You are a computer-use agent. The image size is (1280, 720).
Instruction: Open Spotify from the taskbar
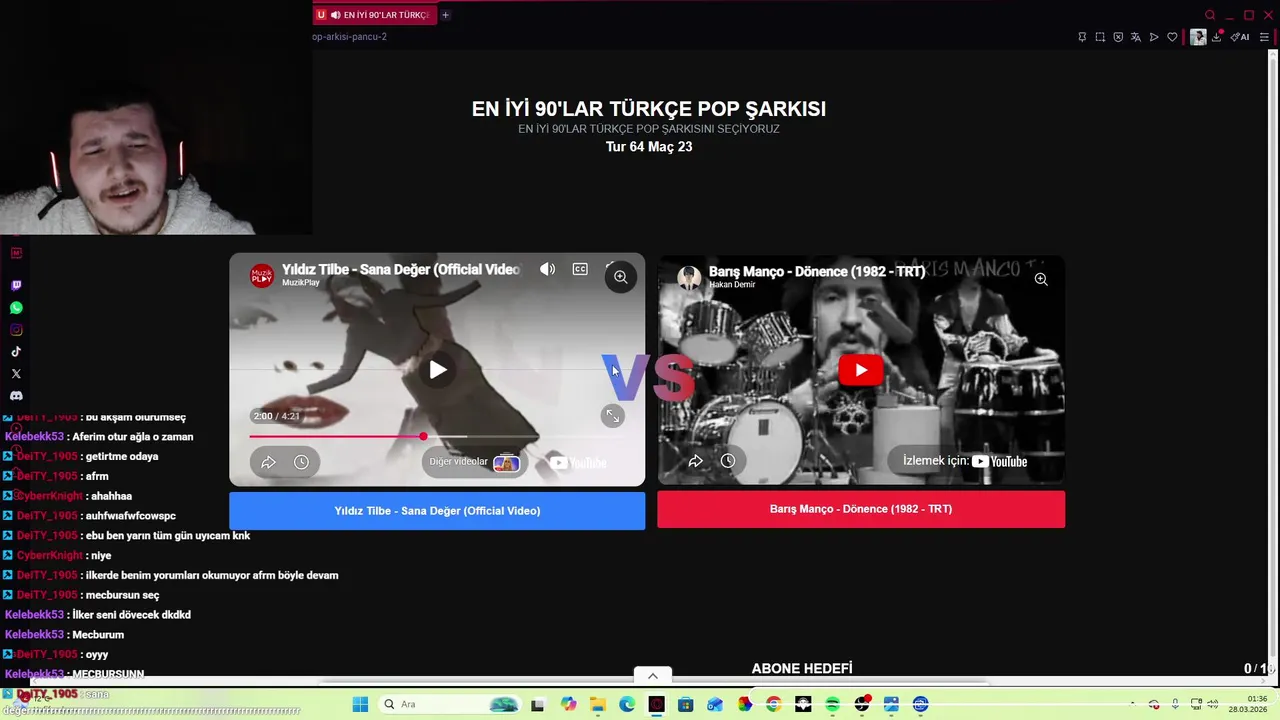(x=832, y=704)
